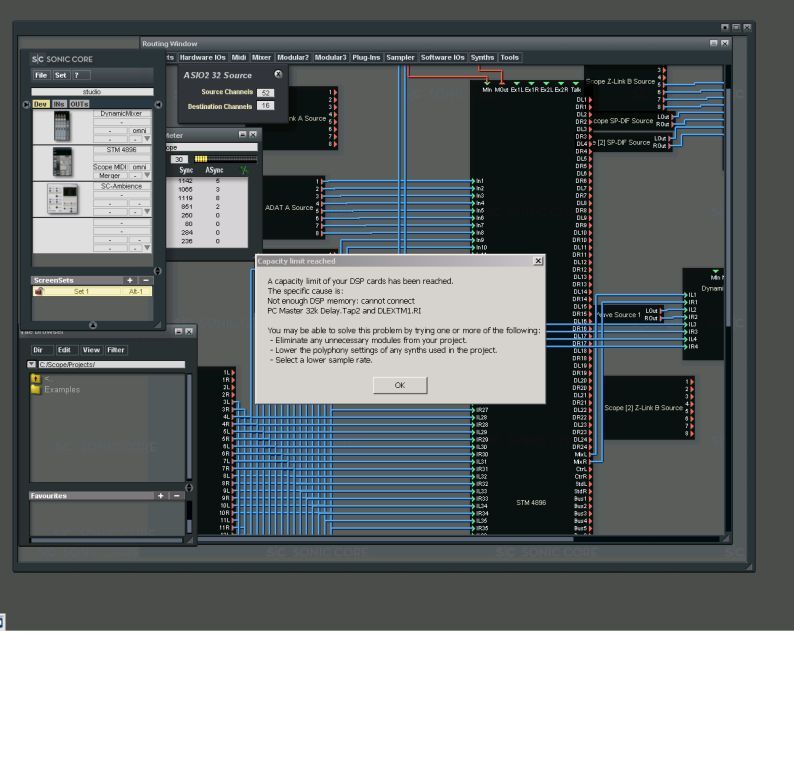Remove a ScreenSet with minus

tap(145, 280)
